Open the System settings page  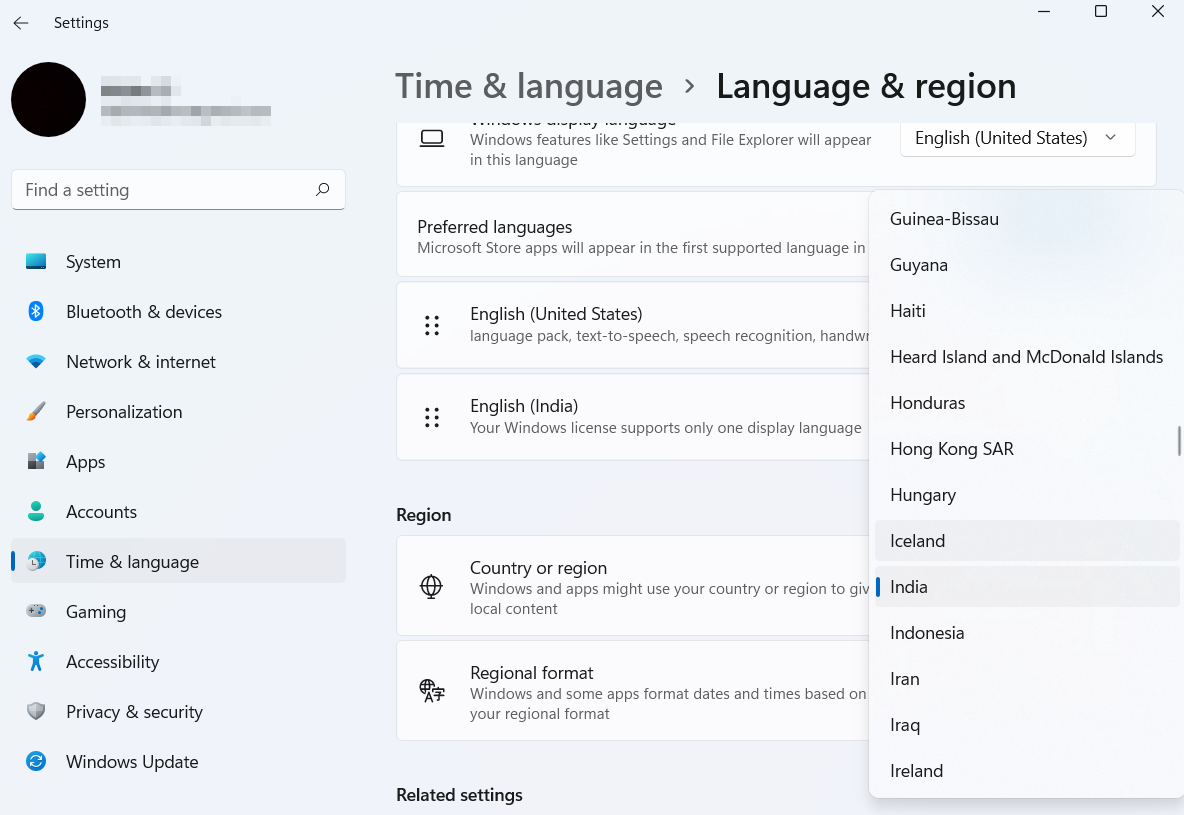coord(93,262)
